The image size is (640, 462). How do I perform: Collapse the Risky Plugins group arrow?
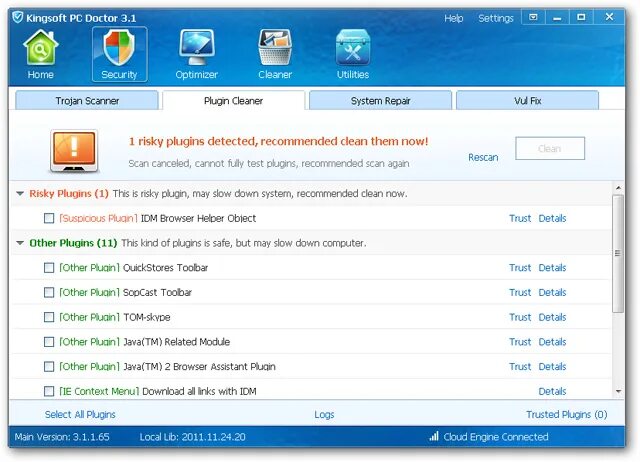[20, 193]
